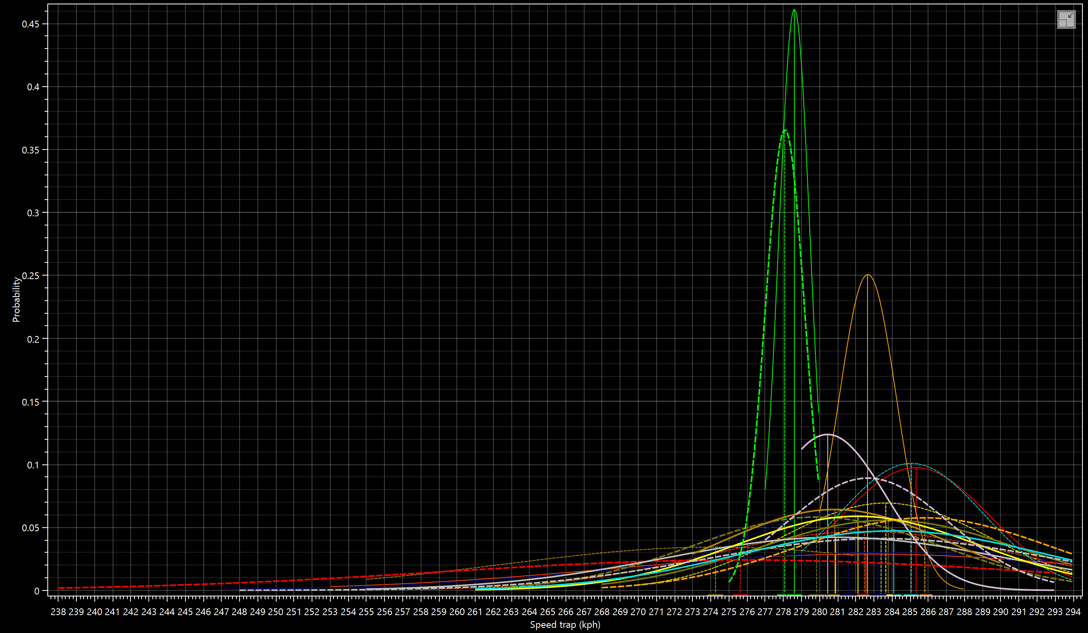Screen dimensions: 1088x633
Task: Click the 278 label on the speed axis
Action: click(x=783, y=611)
